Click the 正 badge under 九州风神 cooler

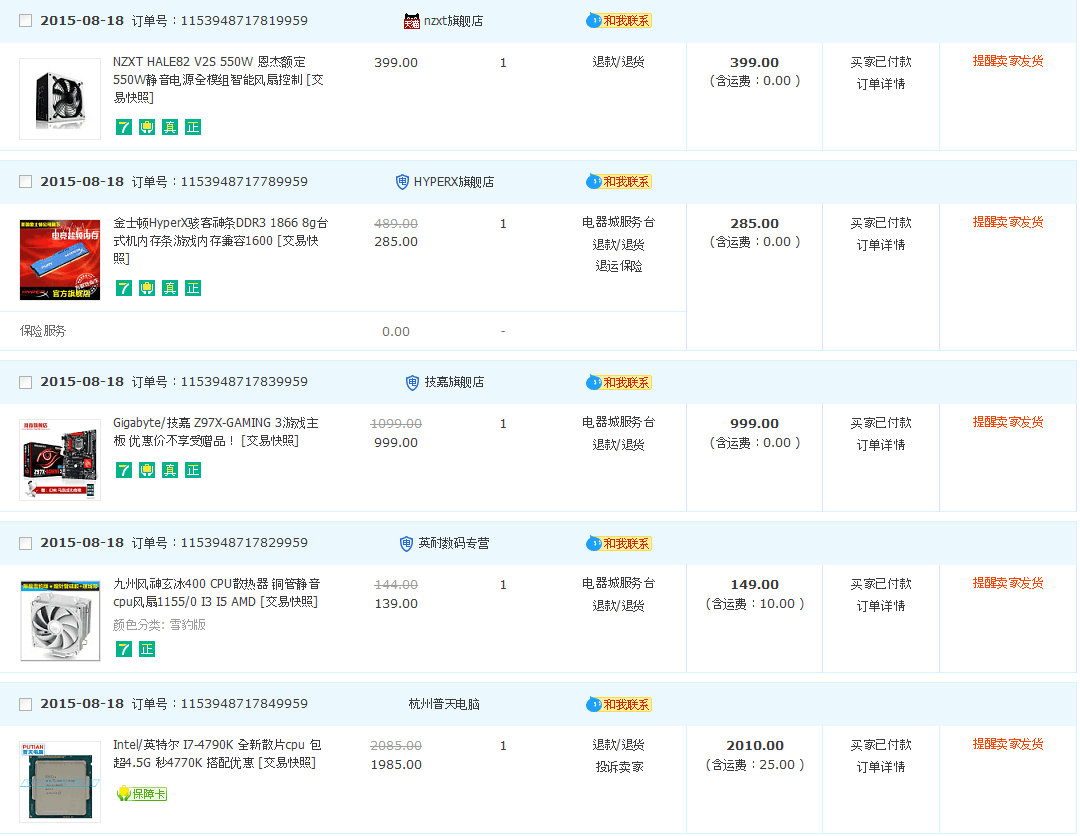pos(147,649)
